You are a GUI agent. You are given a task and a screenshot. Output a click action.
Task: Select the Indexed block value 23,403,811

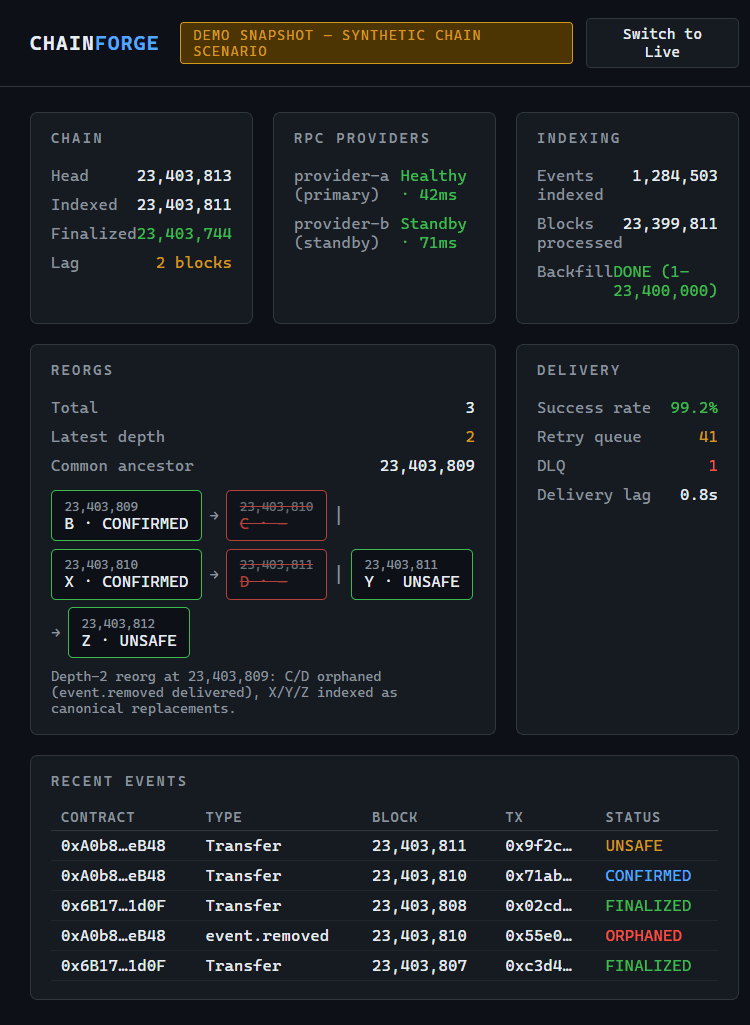coord(184,205)
